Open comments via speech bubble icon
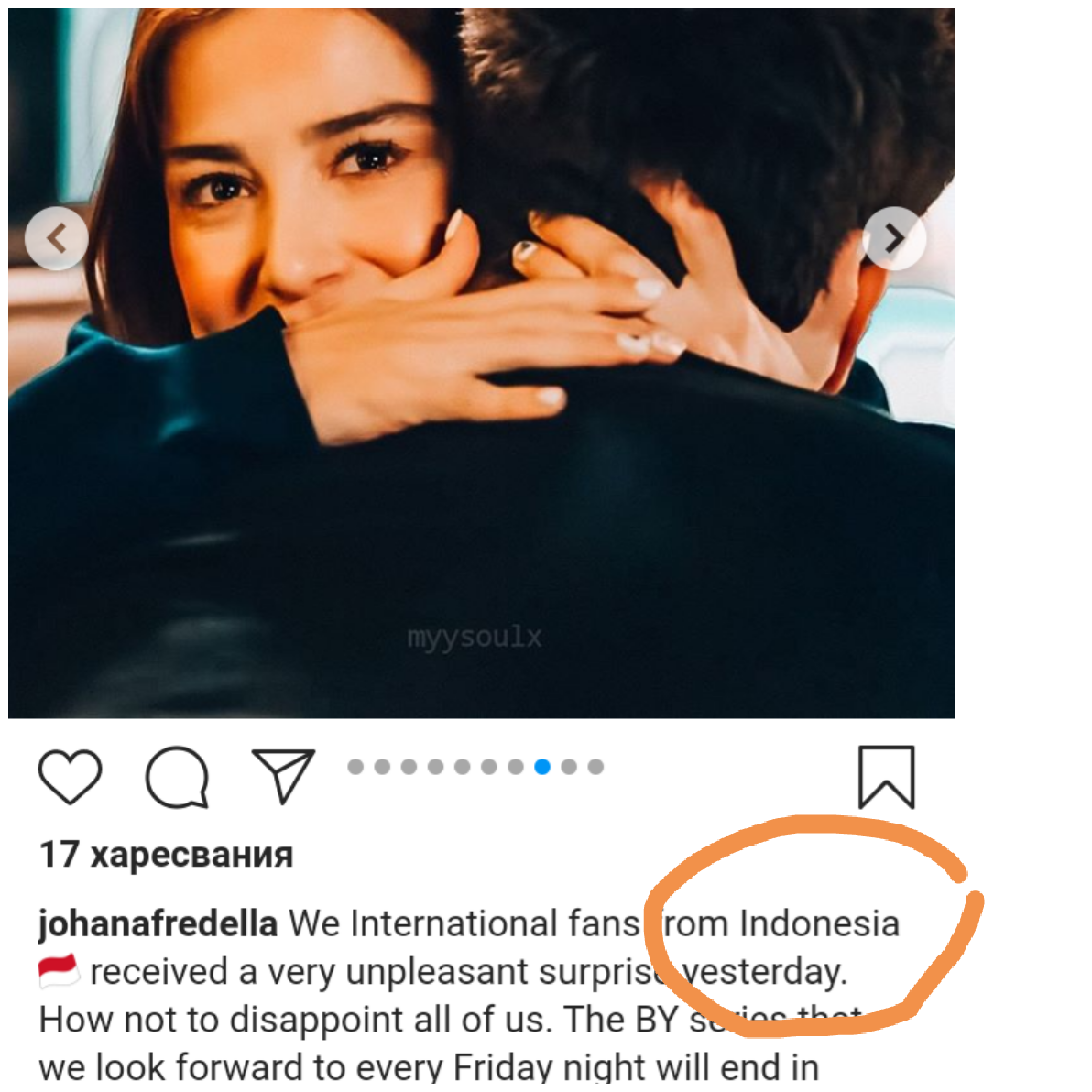The width and height of the screenshot is (1092, 1092). [177, 777]
